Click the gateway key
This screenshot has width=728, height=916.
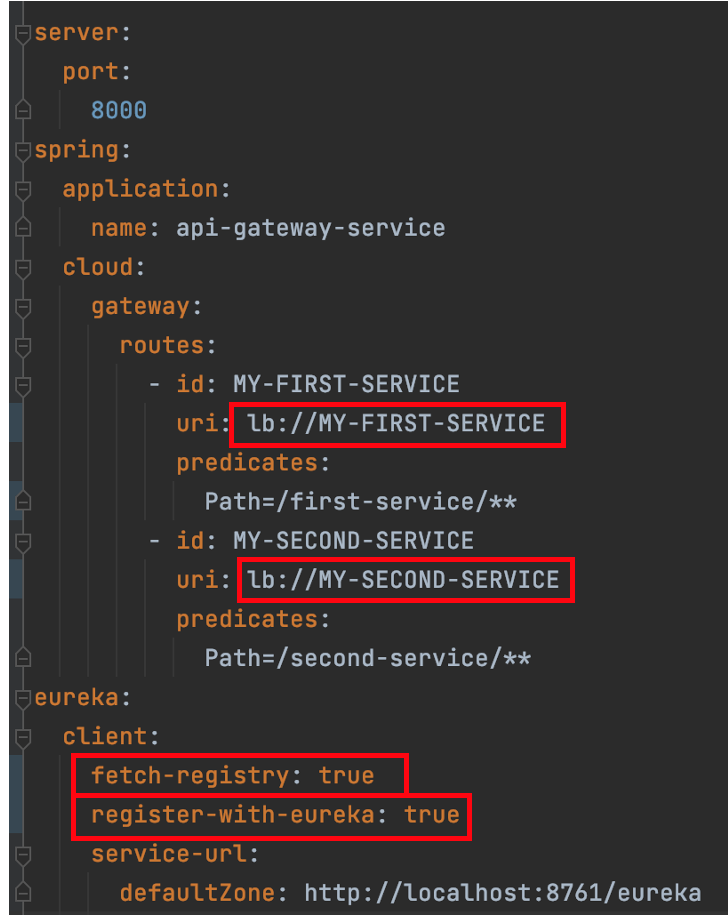pos(140,307)
